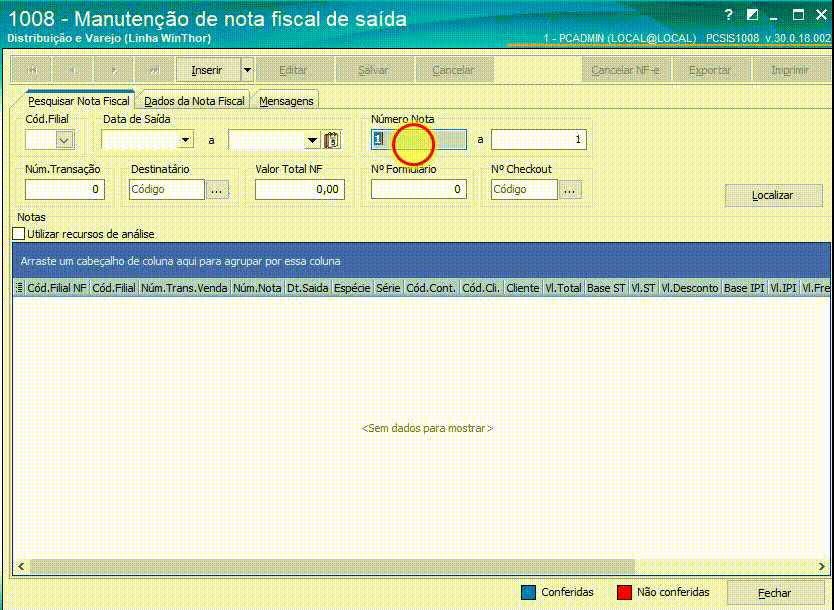
Task: Go to next record navigation button
Action: 114,70
